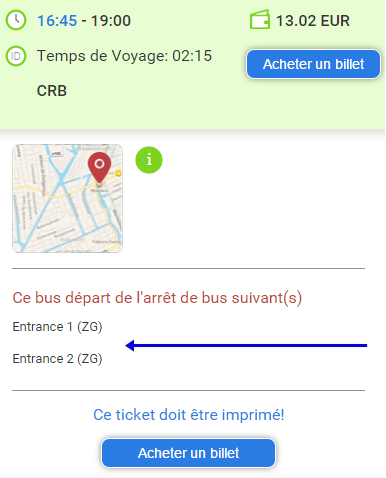Screen dimensions: 386x478
Task: Select the 16:45 departure time link
Action: pos(57,21)
